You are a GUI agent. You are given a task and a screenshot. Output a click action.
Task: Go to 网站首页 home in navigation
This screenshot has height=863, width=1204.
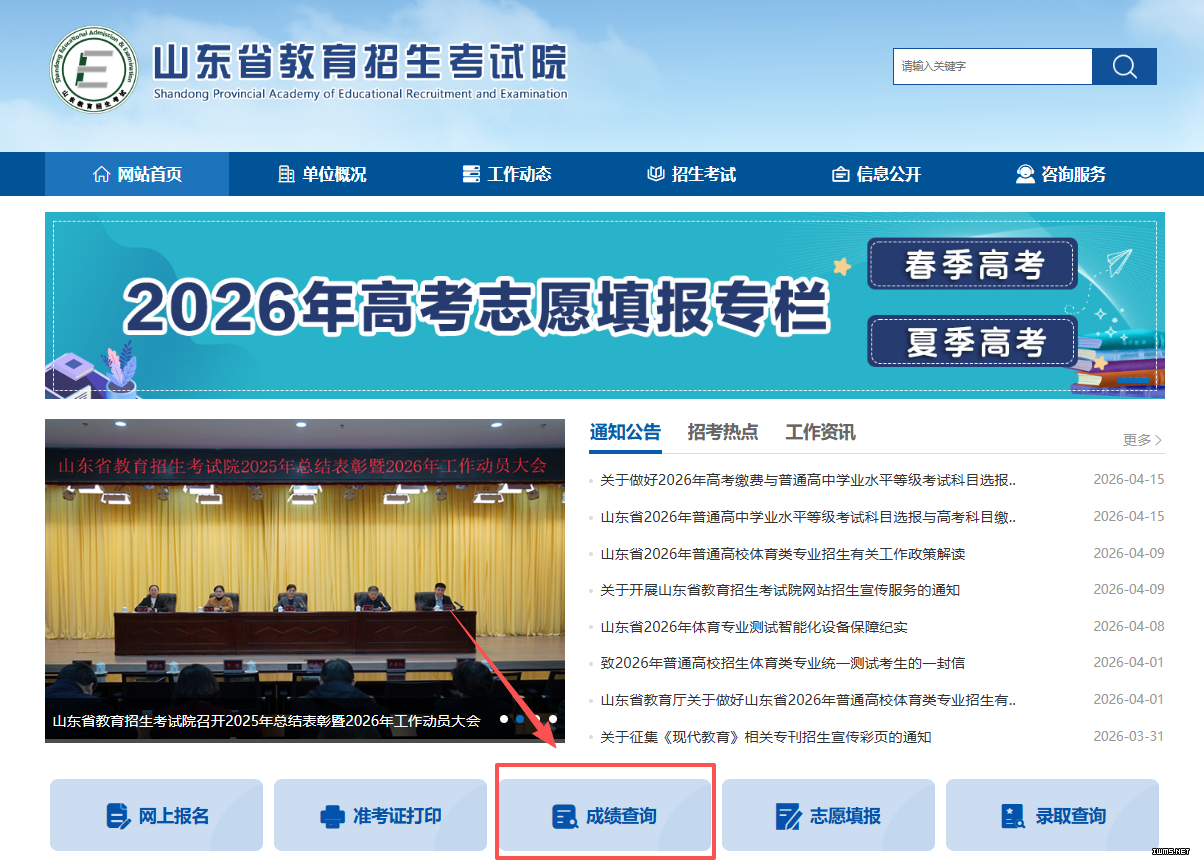coord(137,174)
